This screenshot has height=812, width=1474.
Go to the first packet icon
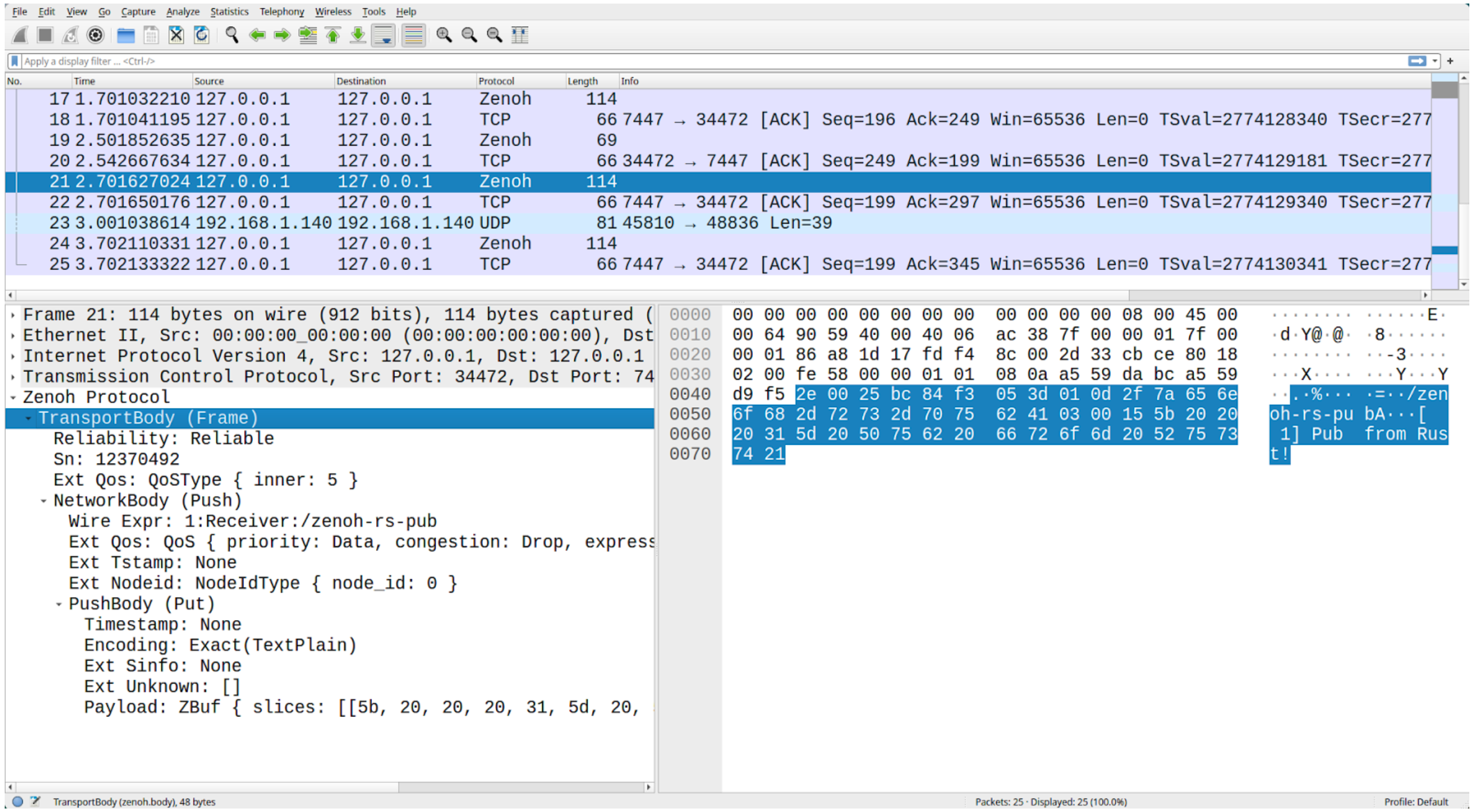(333, 35)
